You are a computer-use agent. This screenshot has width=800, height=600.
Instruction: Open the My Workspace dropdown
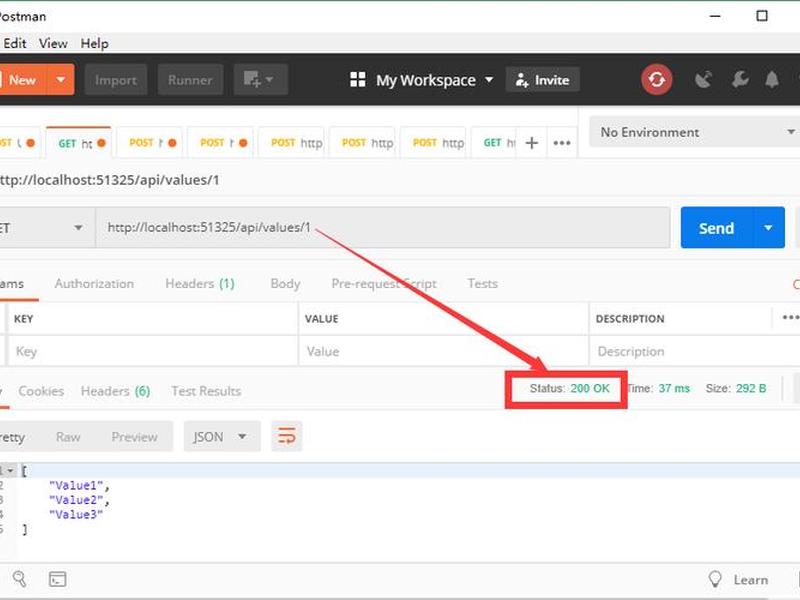(435, 80)
